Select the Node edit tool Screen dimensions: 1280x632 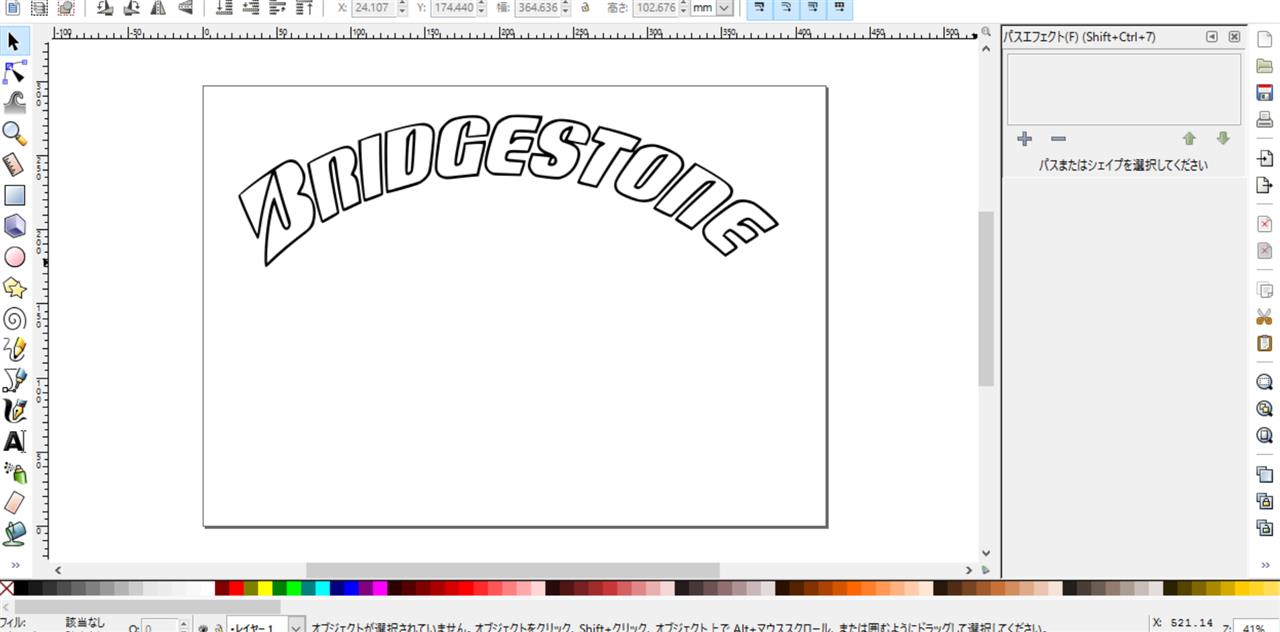[x=14, y=73]
